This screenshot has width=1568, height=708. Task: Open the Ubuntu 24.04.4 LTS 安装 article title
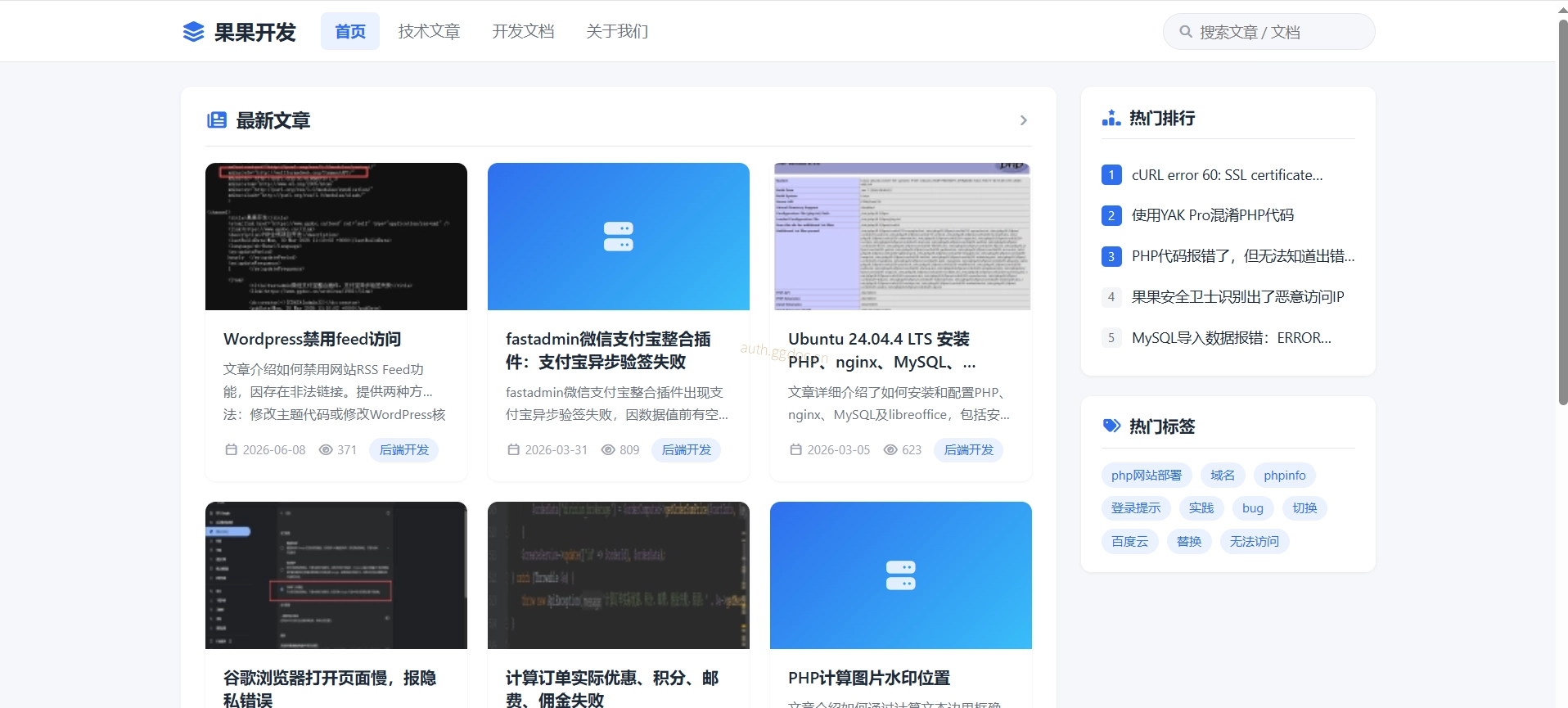882,350
